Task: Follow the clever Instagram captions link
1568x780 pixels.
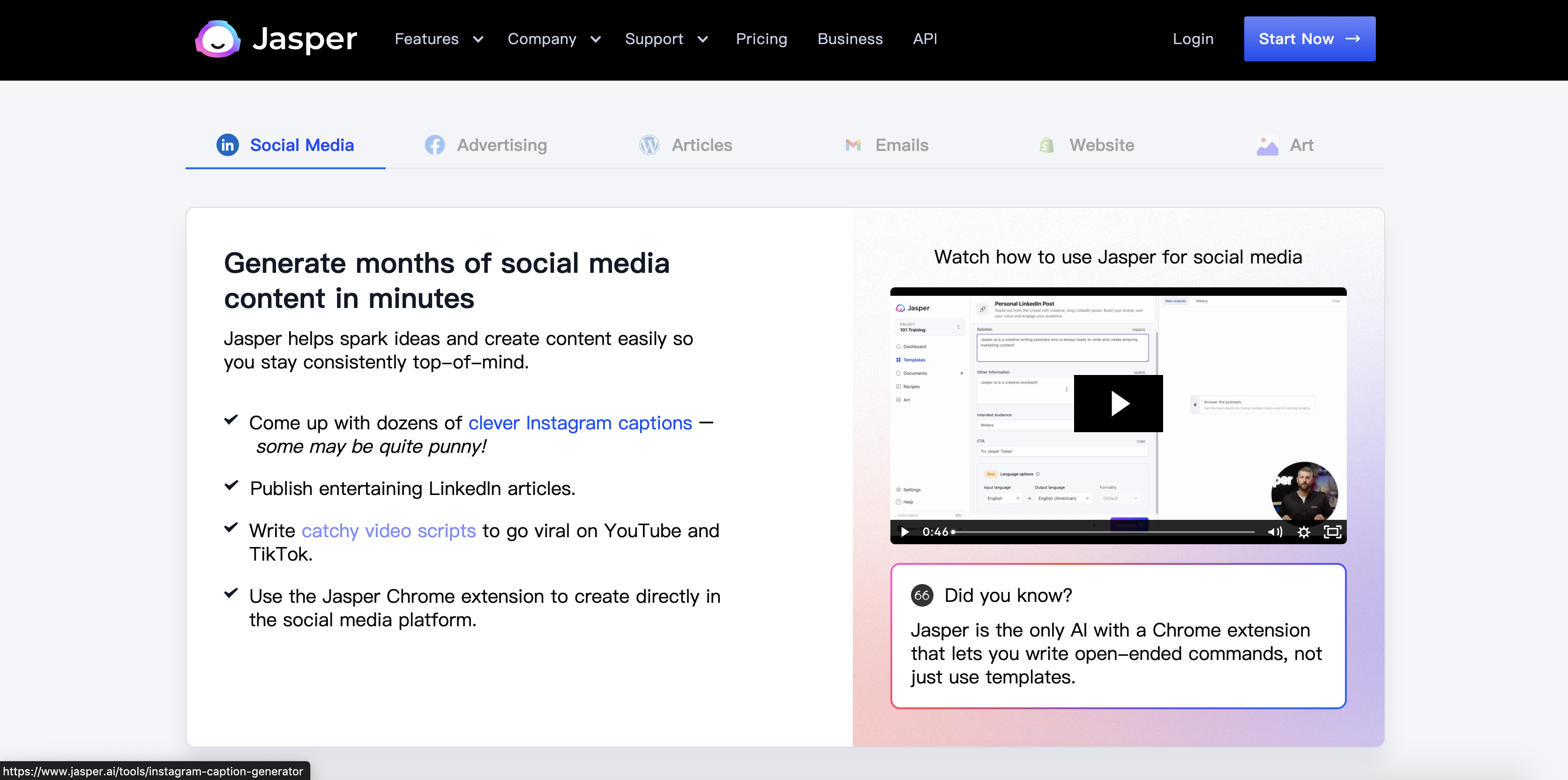Action: tap(580, 422)
